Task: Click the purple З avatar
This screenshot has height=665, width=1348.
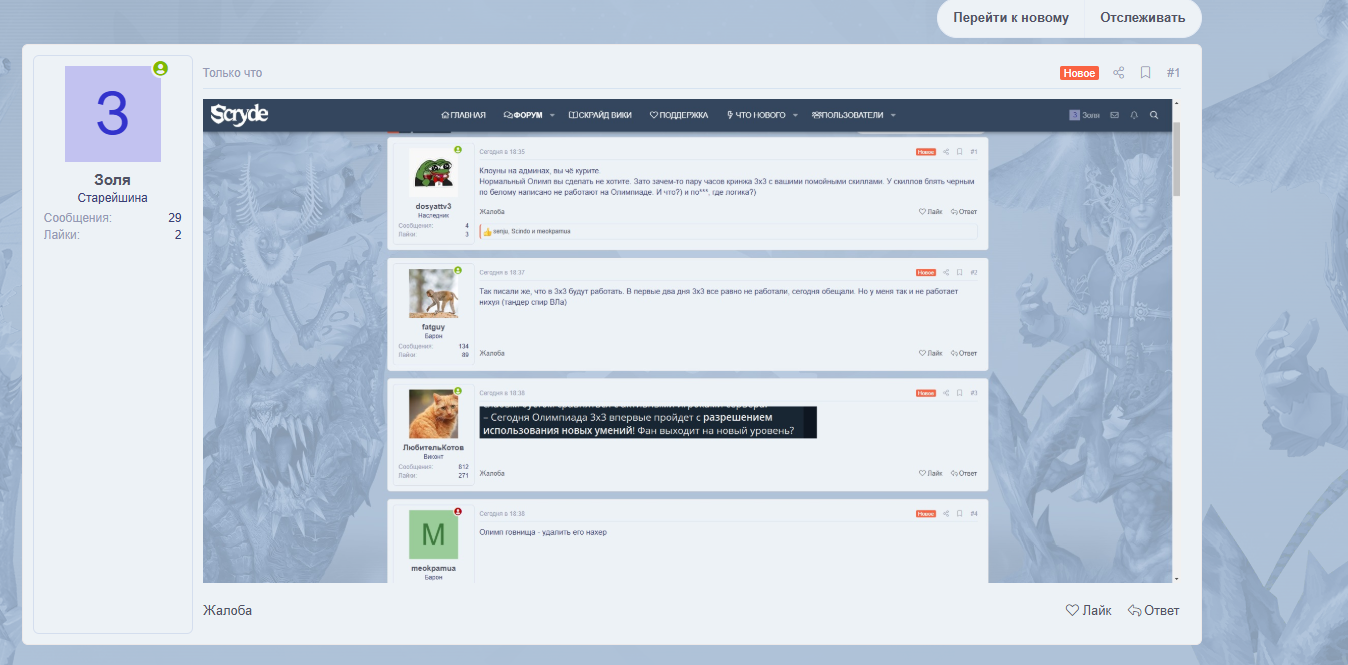Action: click(112, 114)
